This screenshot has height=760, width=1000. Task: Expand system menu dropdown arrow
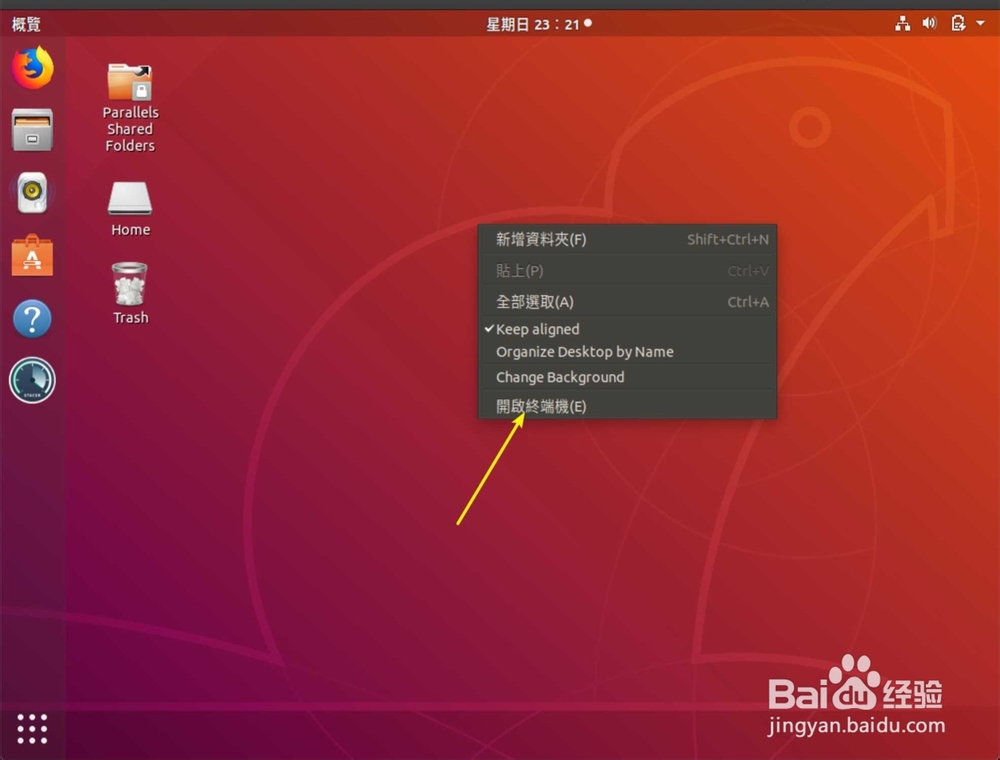click(981, 24)
